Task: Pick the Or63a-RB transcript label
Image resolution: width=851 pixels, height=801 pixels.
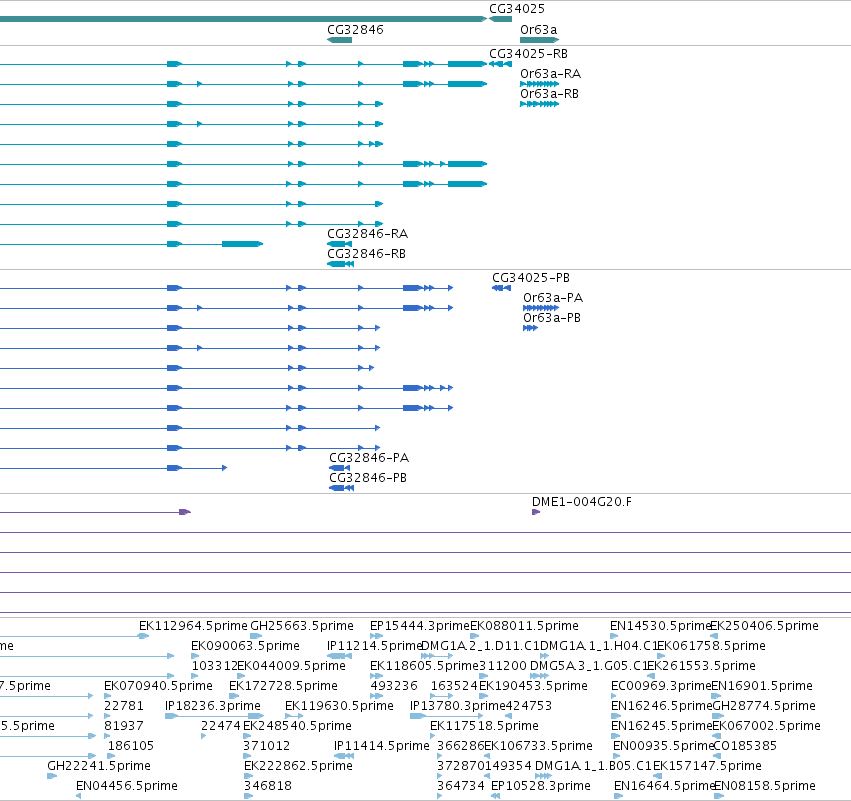Action: point(549,94)
